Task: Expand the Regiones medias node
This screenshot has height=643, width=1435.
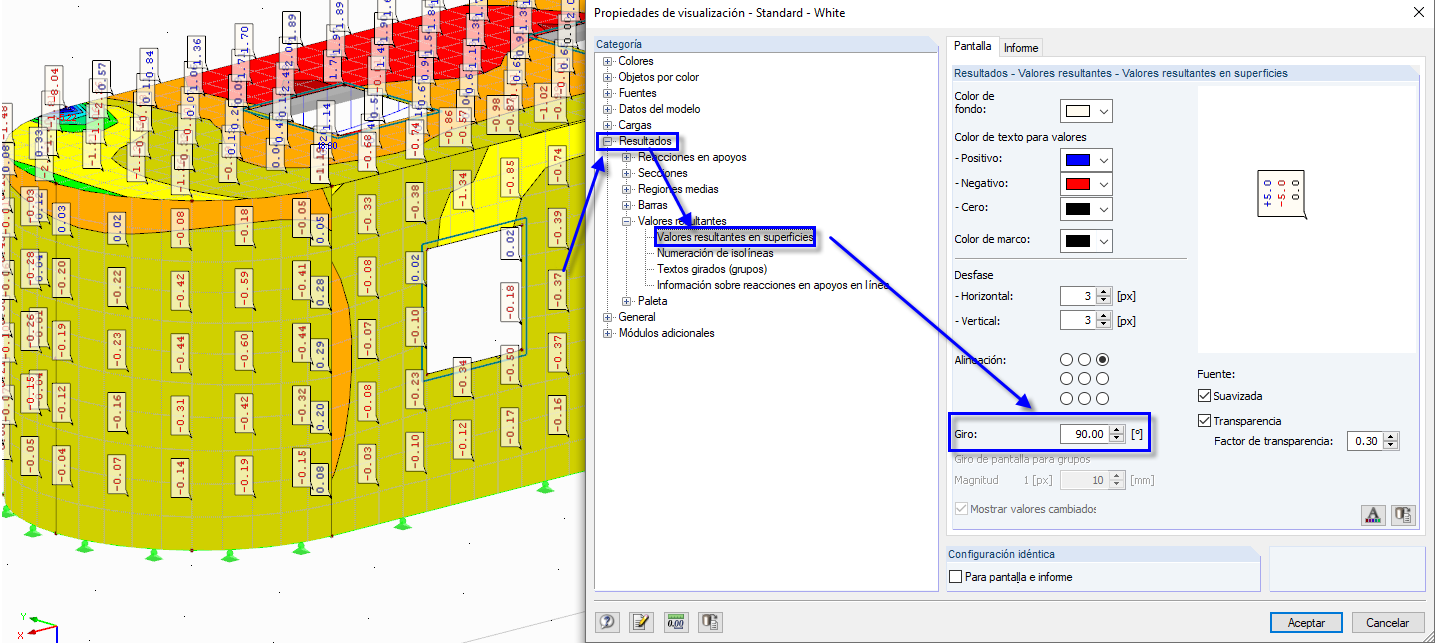Action: pyautogui.click(x=628, y=189)
